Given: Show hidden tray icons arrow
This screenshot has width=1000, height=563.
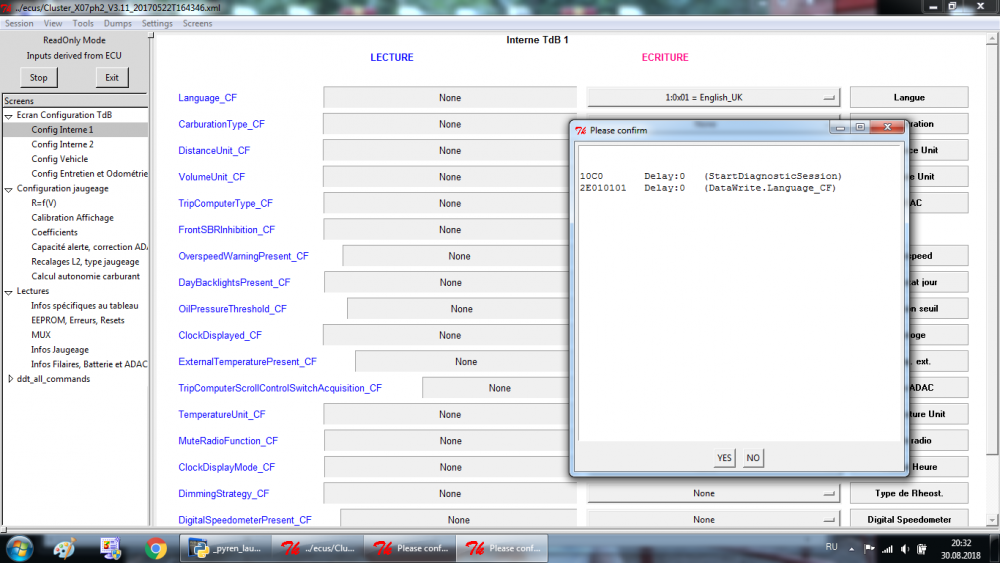Looking at the screenshot, I should (851, 548).
